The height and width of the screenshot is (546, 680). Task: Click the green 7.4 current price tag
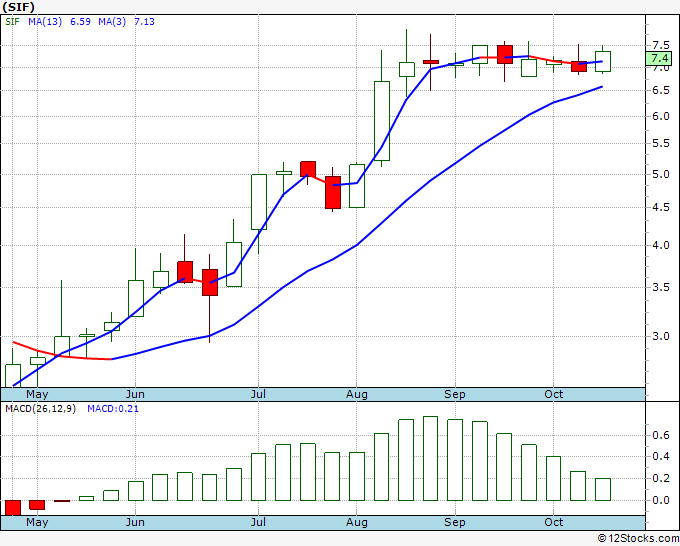[x=660, y=58]
